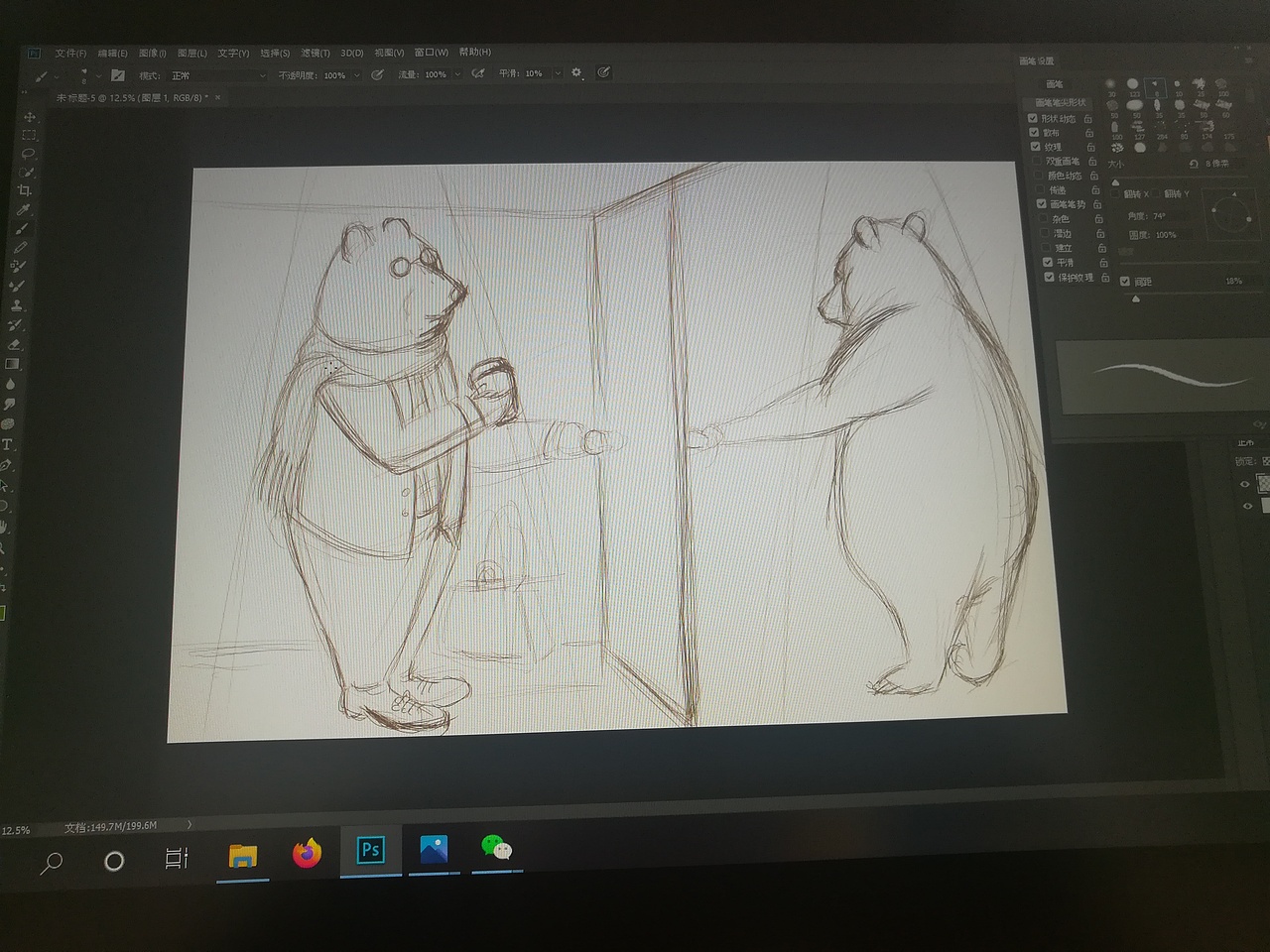This screenshot has height=952, width=1270.
Task: Open the 窗口(W) menu
Action: pos(432,53)
